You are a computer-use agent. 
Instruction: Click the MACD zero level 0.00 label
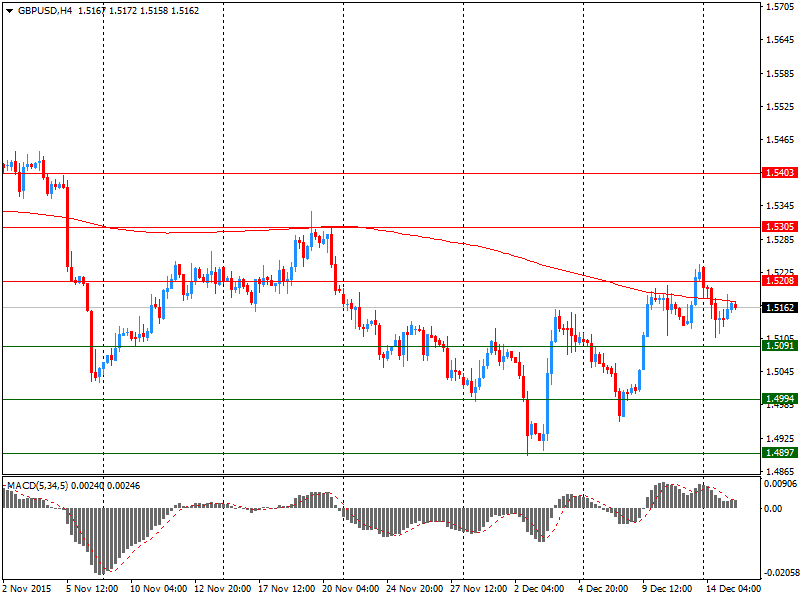(x=773, y=509)
